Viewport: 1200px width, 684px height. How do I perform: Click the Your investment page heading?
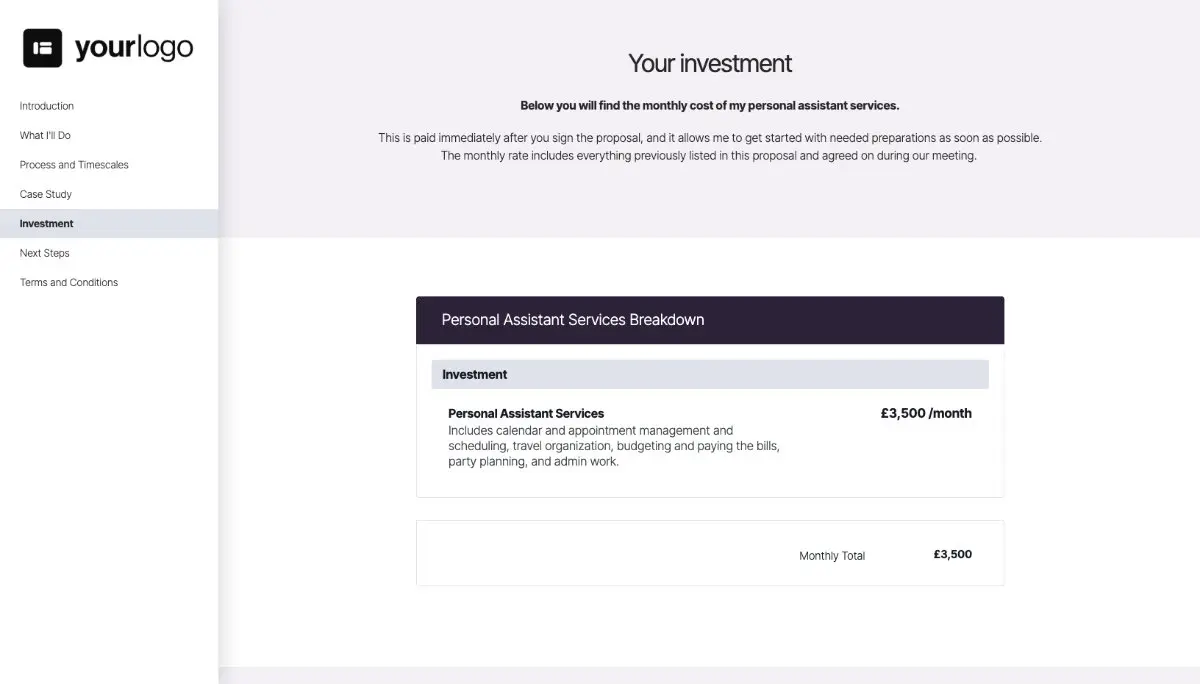(x=709, y=63)
